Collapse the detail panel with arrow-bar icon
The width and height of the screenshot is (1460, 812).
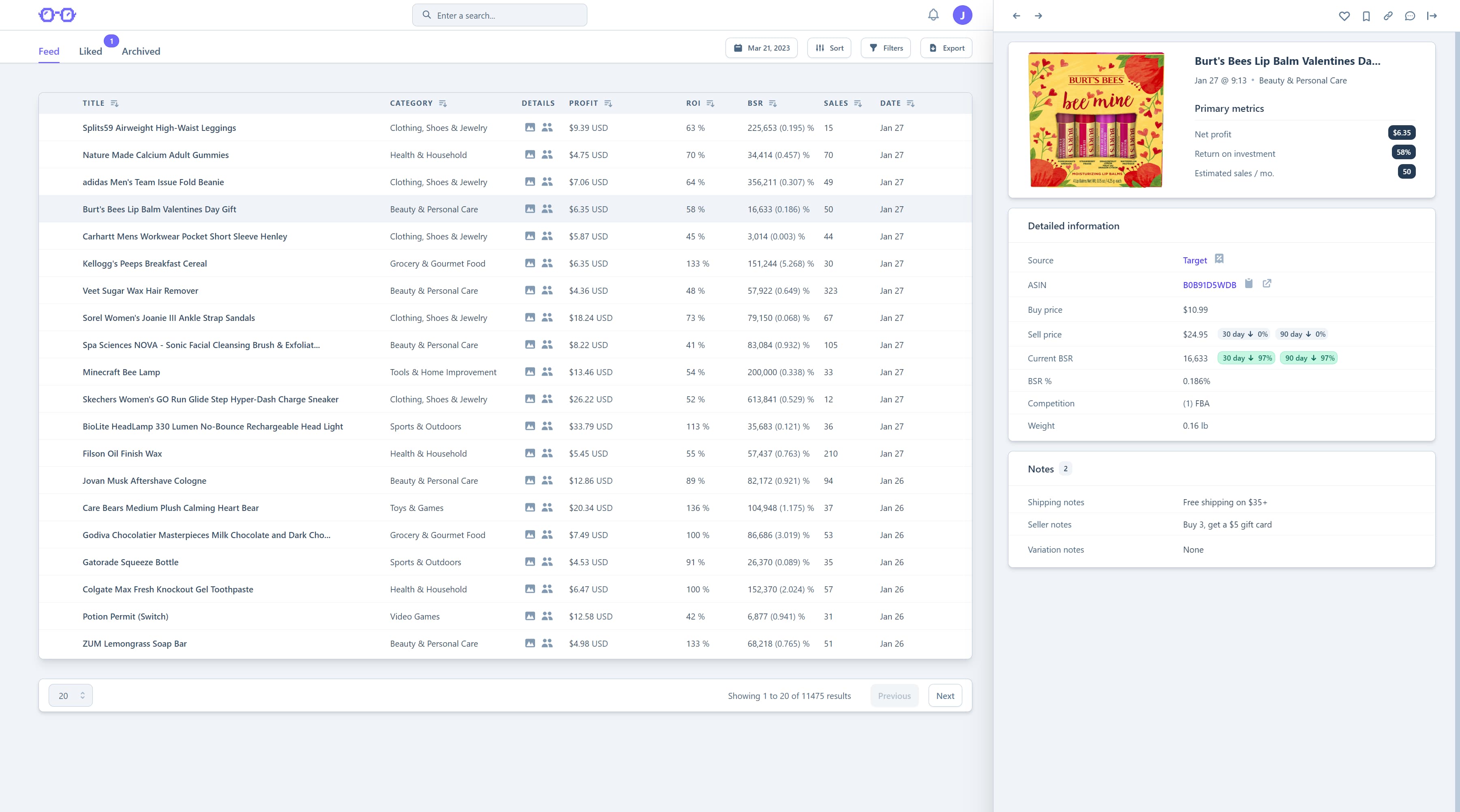click(x=1432, y=16)
